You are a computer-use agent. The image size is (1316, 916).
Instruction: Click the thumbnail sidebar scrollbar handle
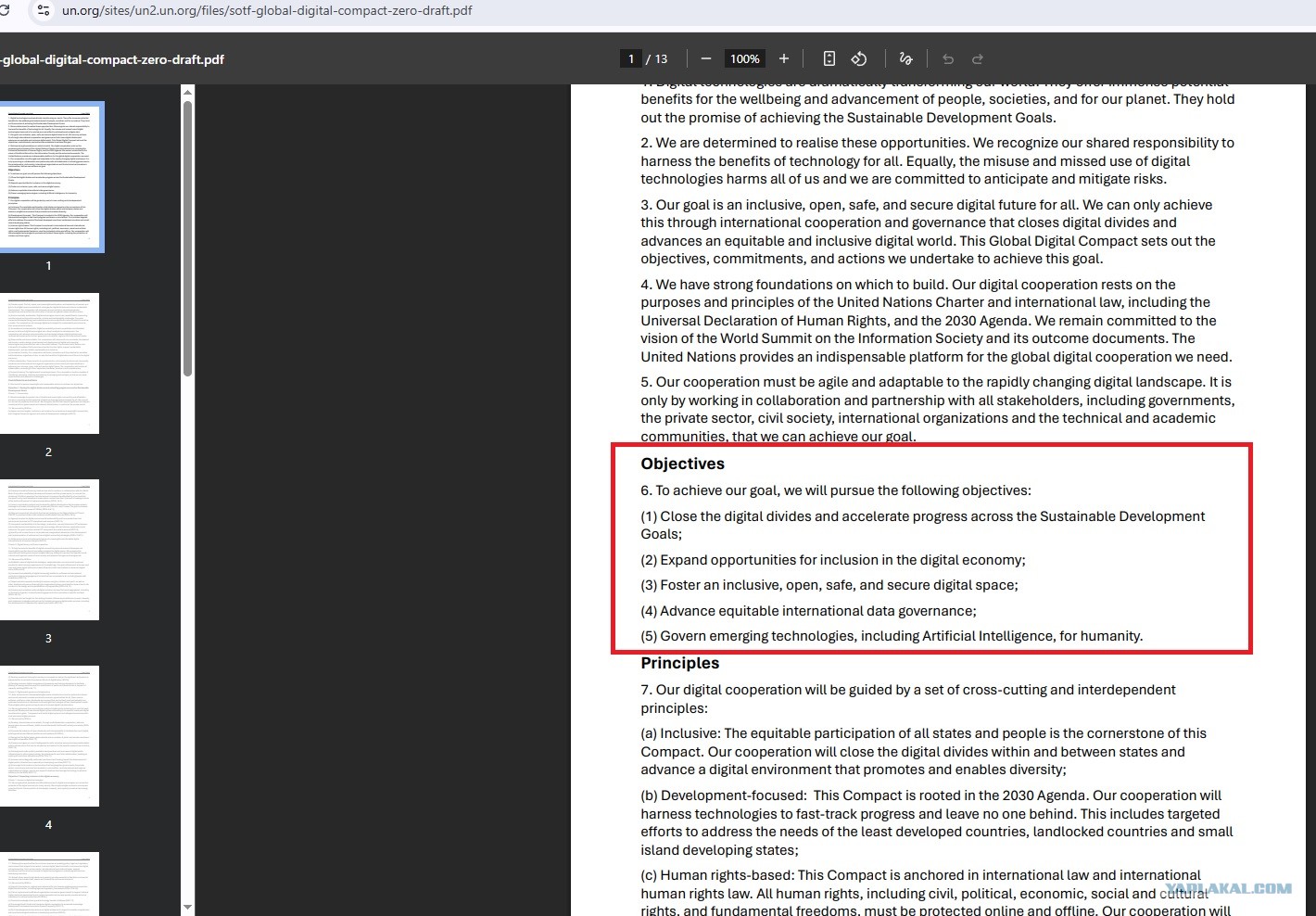click(x=187, y=237)
